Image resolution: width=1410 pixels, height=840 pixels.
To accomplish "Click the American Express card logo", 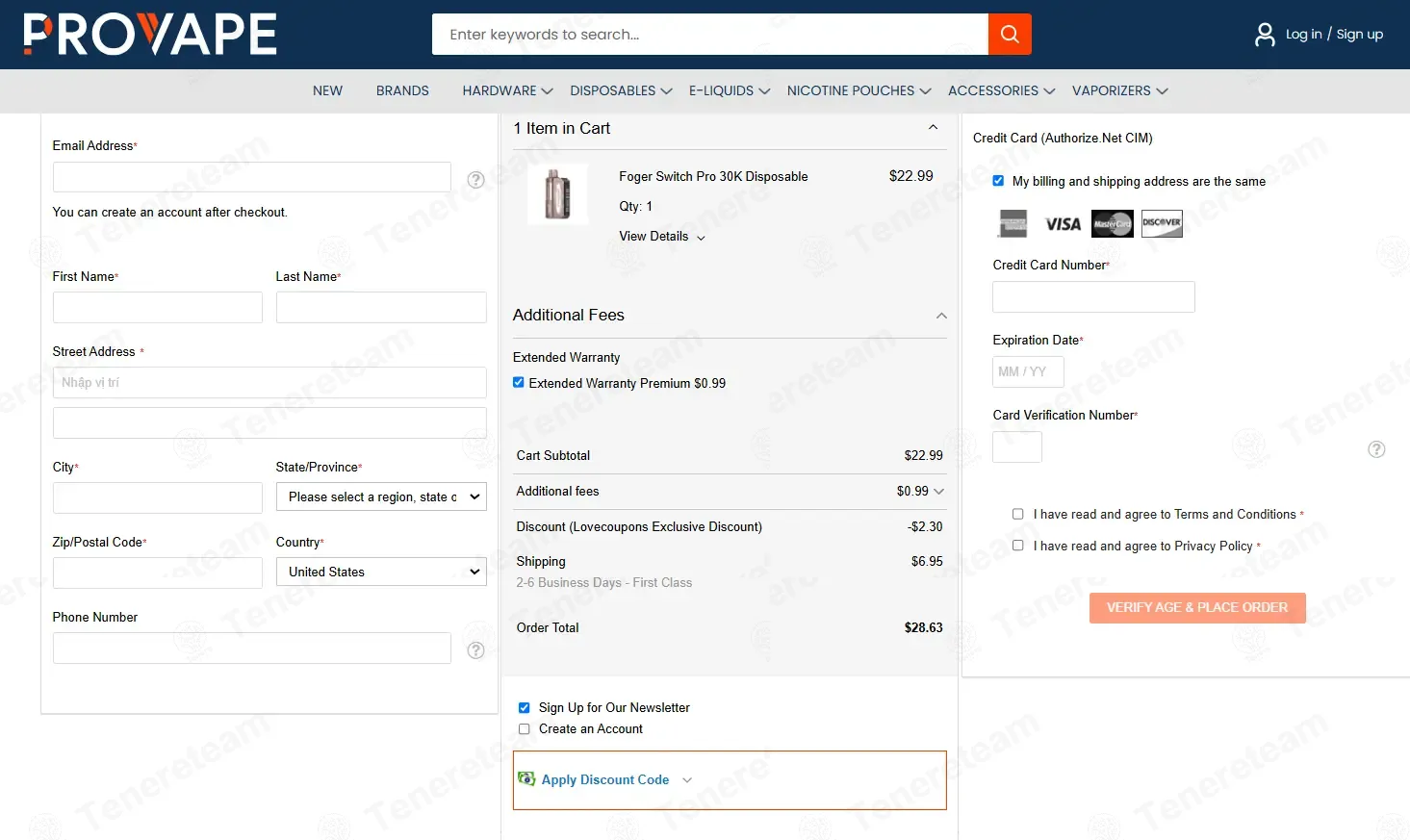I will click(1013, 223).
